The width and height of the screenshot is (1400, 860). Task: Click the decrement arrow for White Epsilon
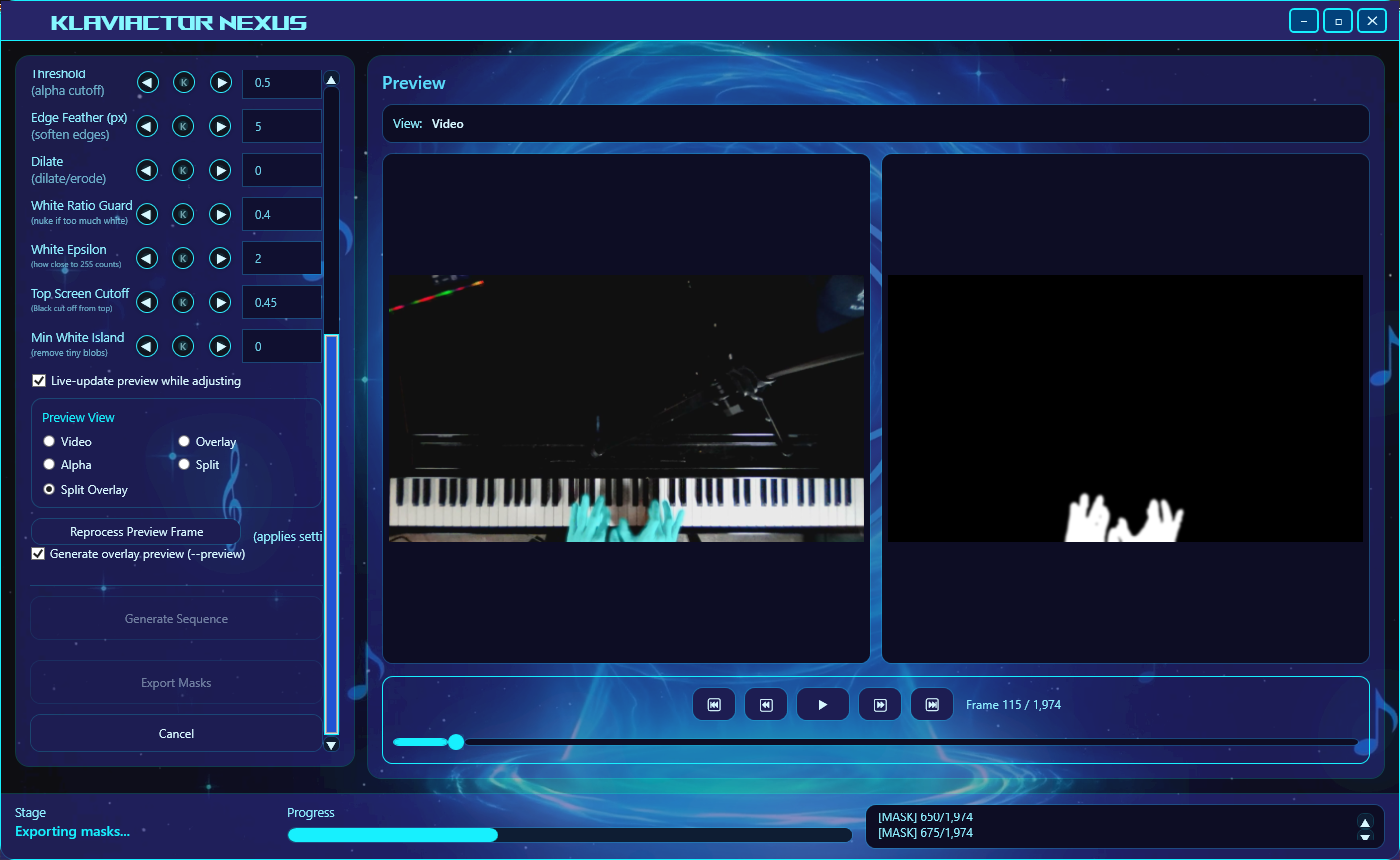146,258
